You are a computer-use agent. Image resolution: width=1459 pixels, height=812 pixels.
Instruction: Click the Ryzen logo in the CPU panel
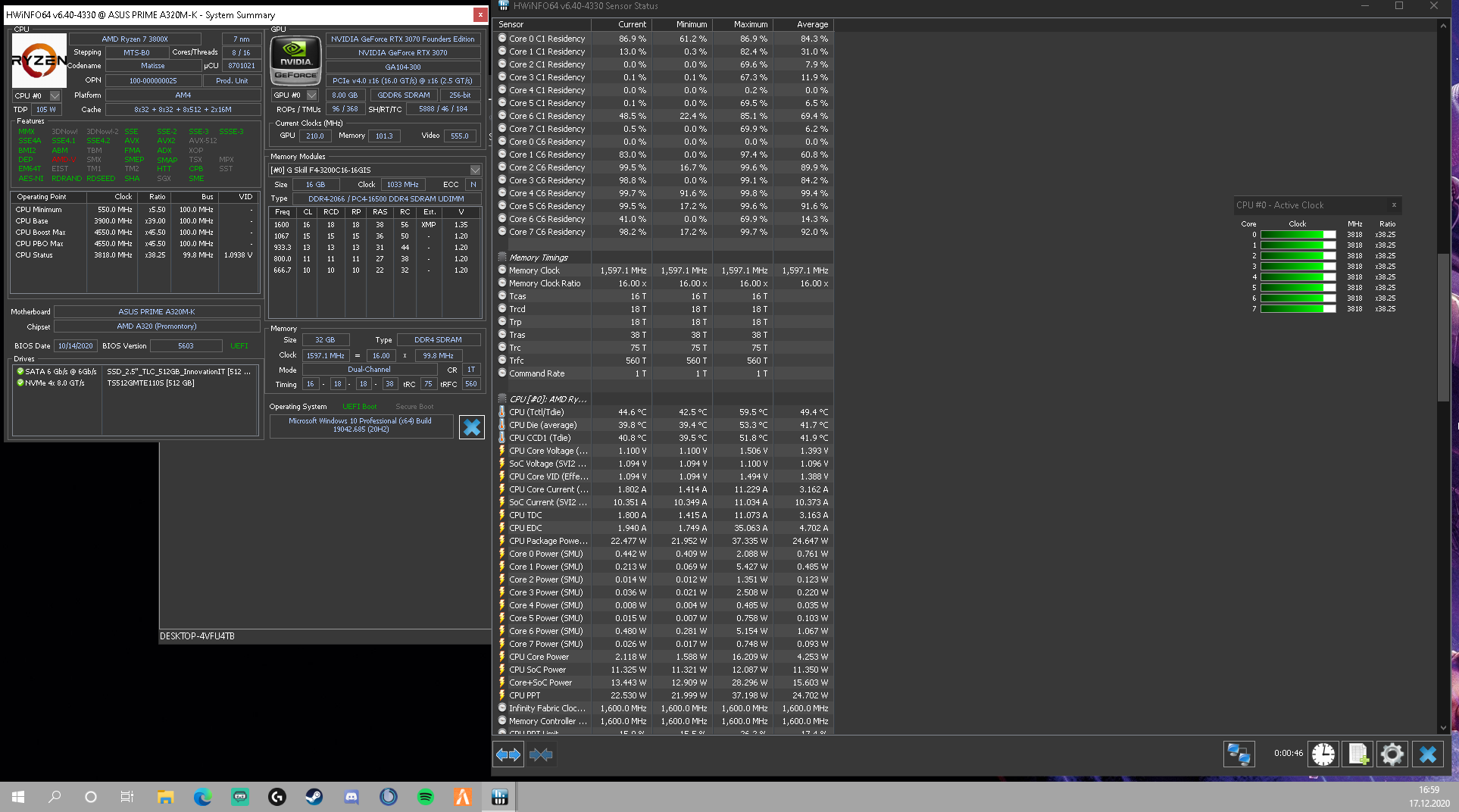pyautogui.click(x=39, y=61)
